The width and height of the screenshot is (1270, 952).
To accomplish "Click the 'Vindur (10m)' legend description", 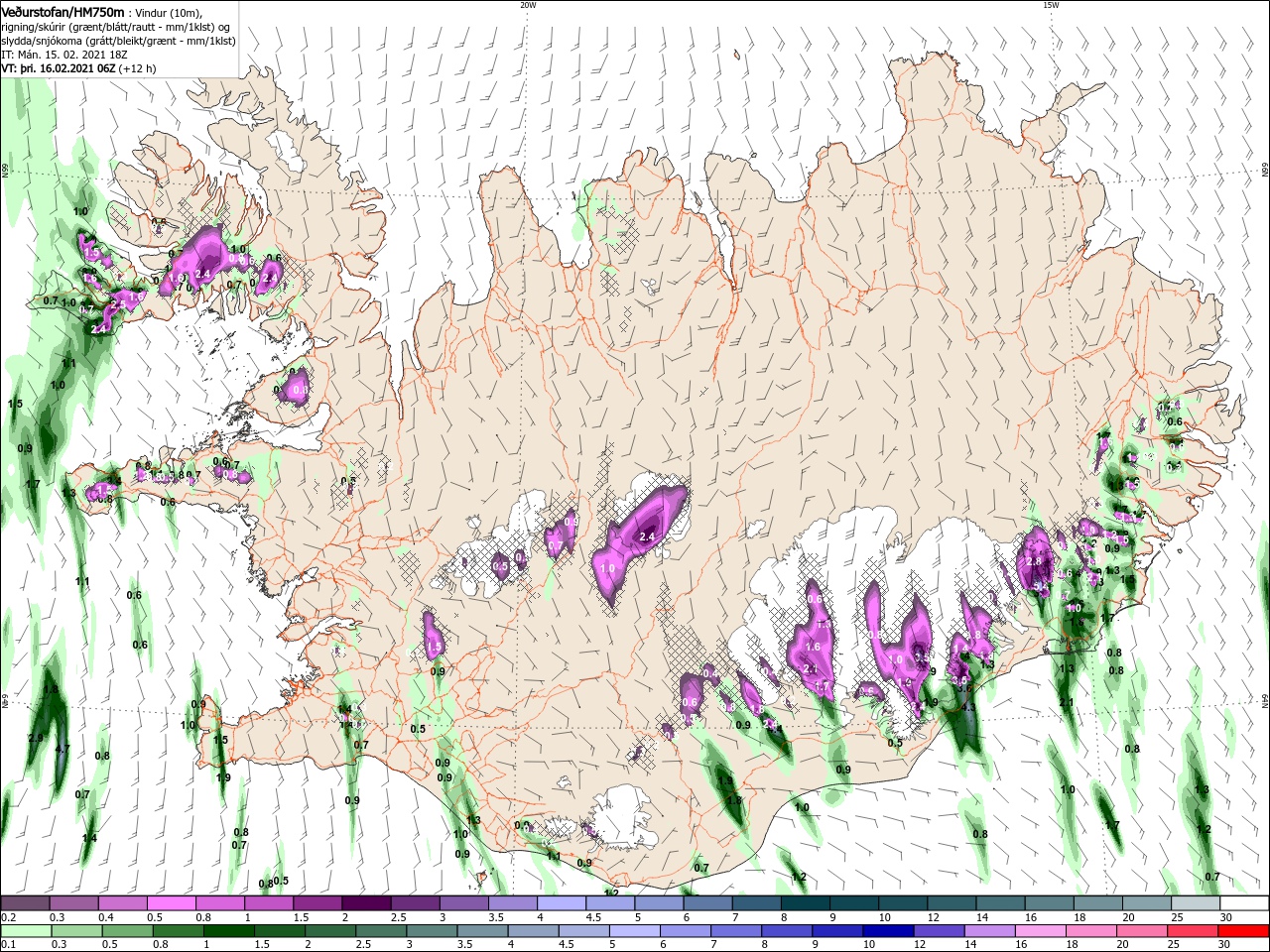I will click(168, 12).
